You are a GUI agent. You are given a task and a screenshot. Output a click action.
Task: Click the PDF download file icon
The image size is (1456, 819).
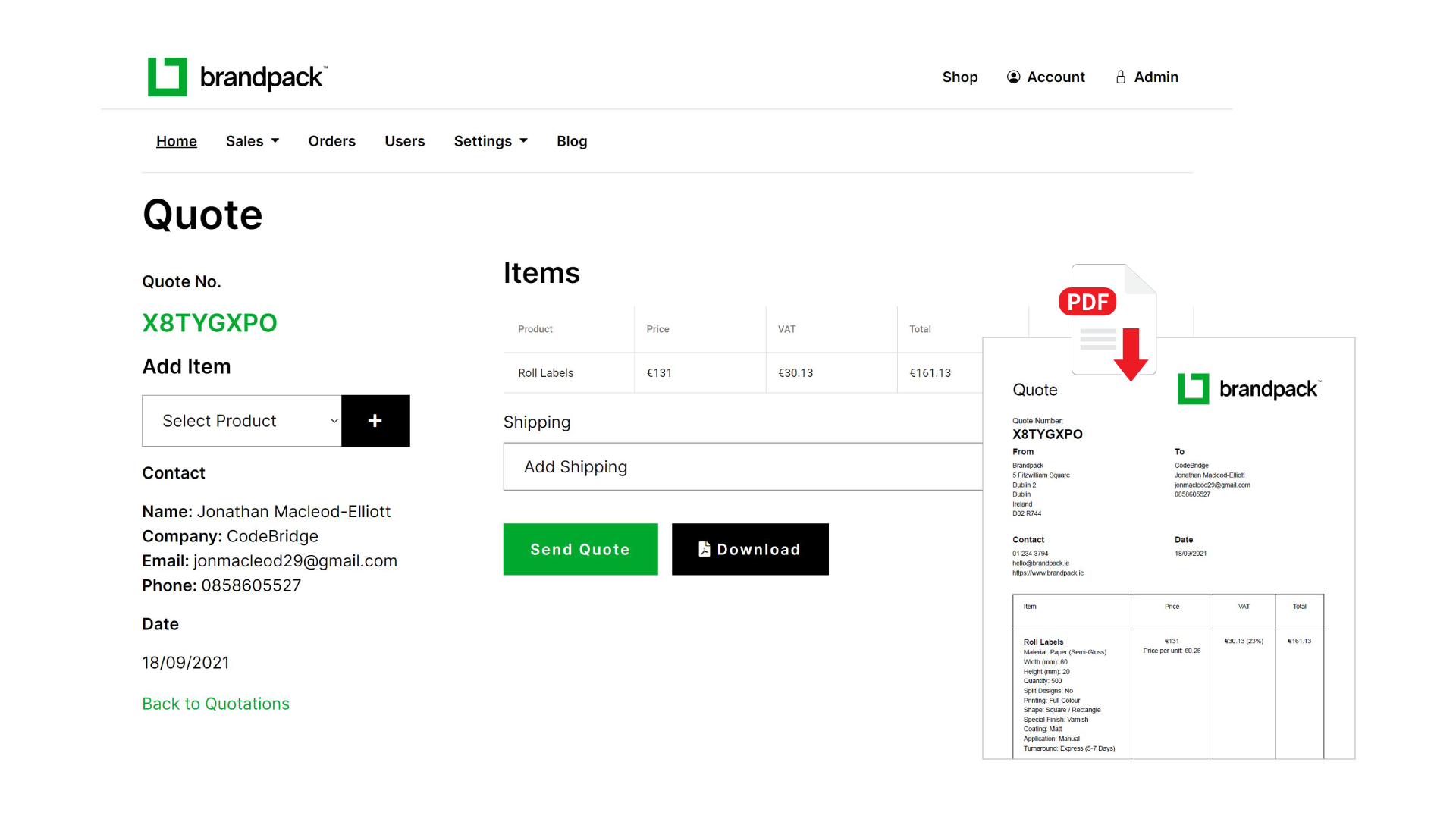coord(1109,321)
